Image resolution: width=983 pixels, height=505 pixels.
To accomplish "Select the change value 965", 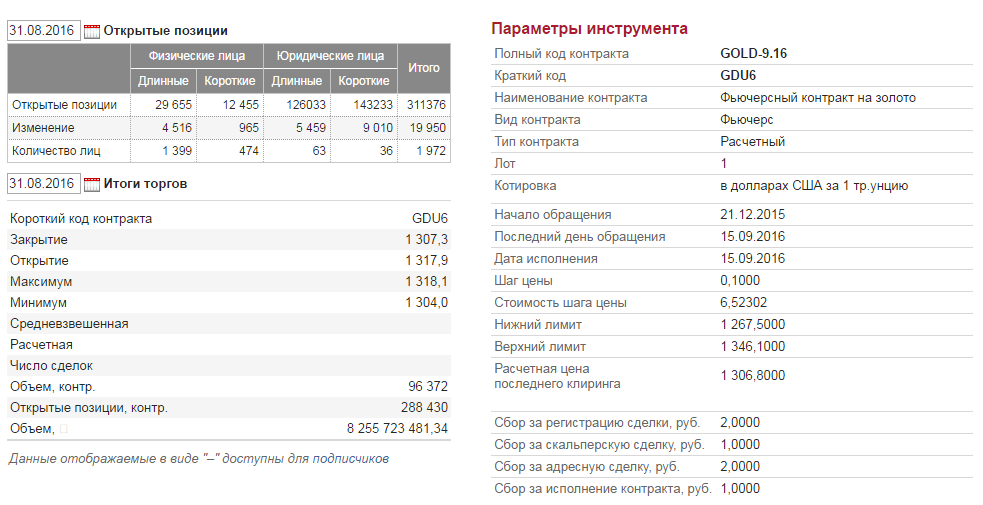I will click(249, 128).
